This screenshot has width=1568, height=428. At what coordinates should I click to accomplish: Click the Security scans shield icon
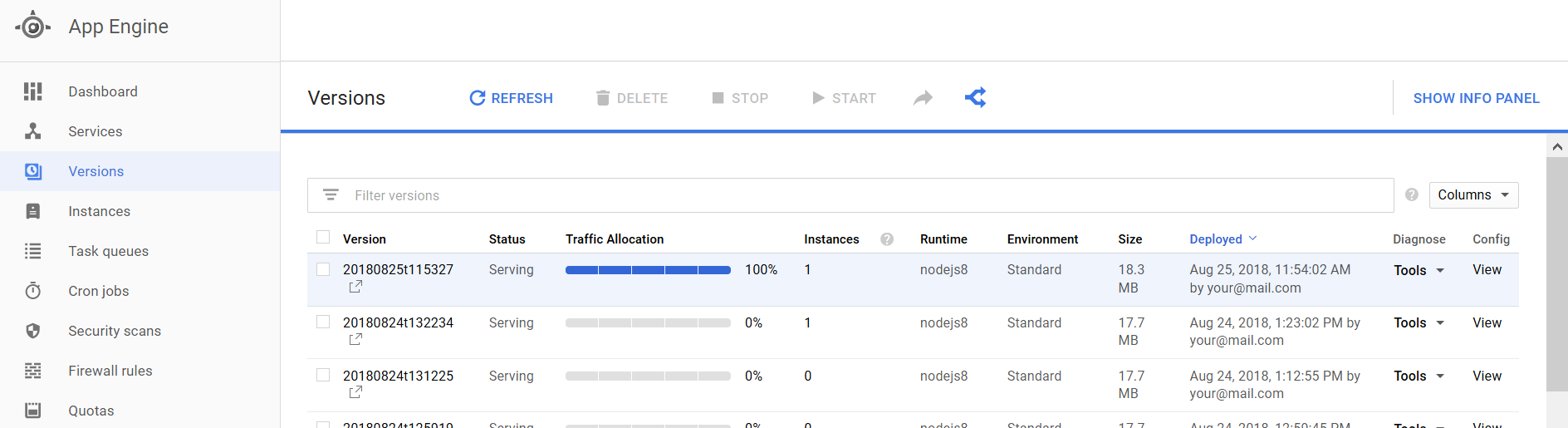click(33, 331)
